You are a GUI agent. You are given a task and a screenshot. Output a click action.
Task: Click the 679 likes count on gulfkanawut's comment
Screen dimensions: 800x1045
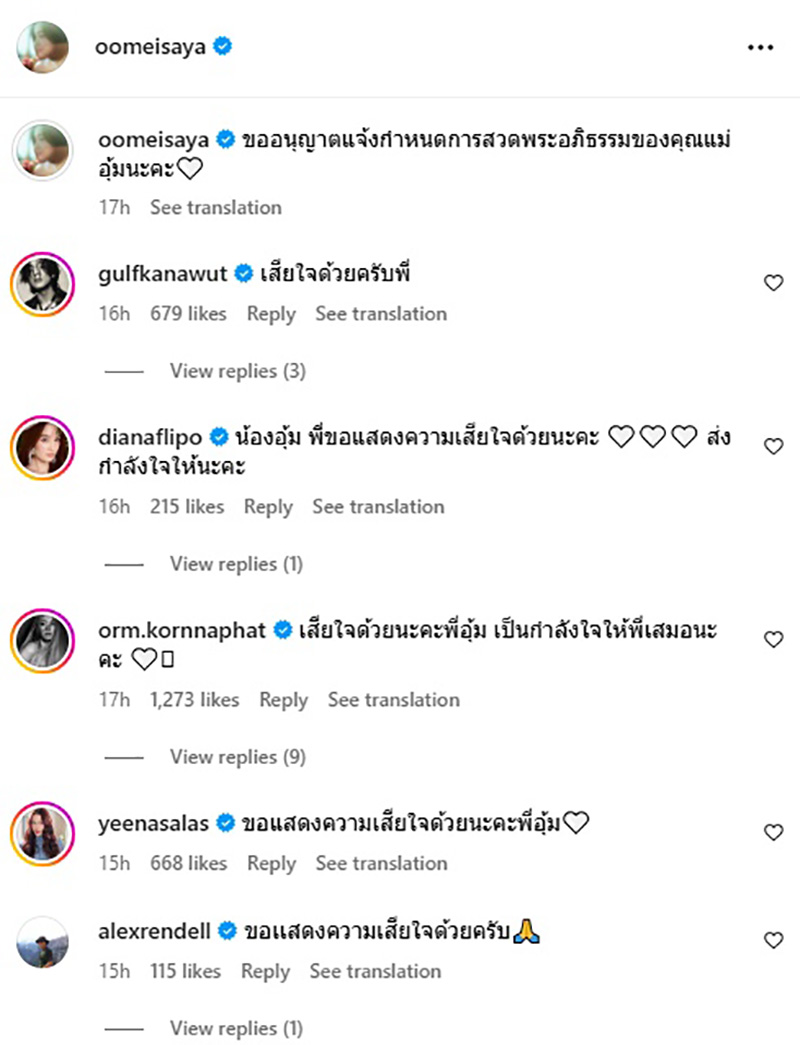click(190, 313)
